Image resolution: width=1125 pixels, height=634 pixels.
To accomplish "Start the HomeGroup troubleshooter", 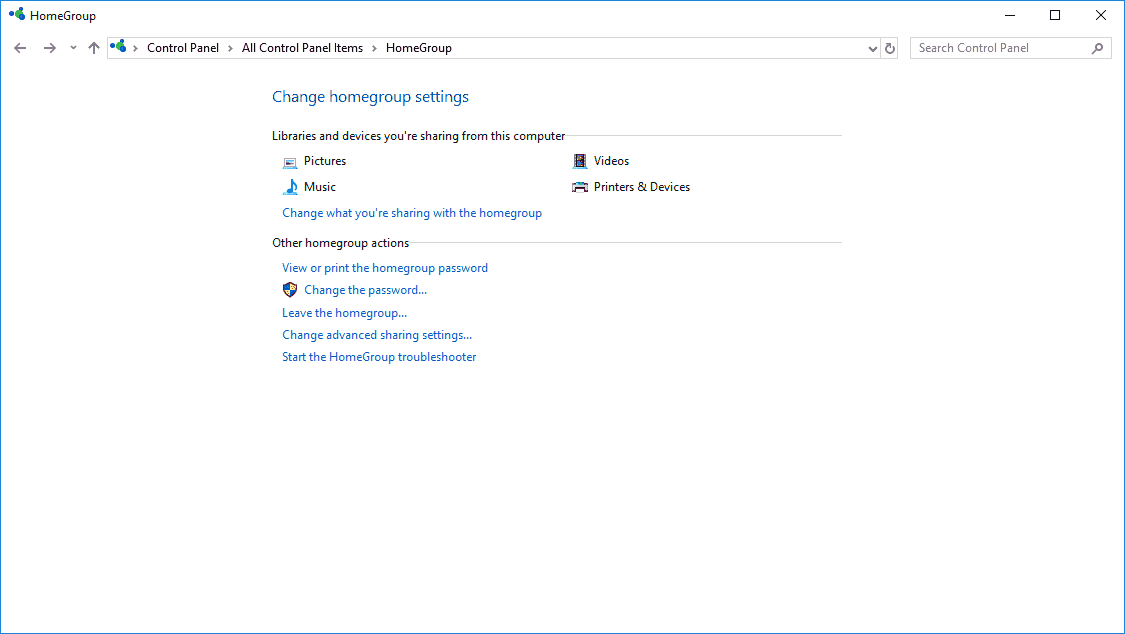I will pyautogui.click(x=379, y=357).
